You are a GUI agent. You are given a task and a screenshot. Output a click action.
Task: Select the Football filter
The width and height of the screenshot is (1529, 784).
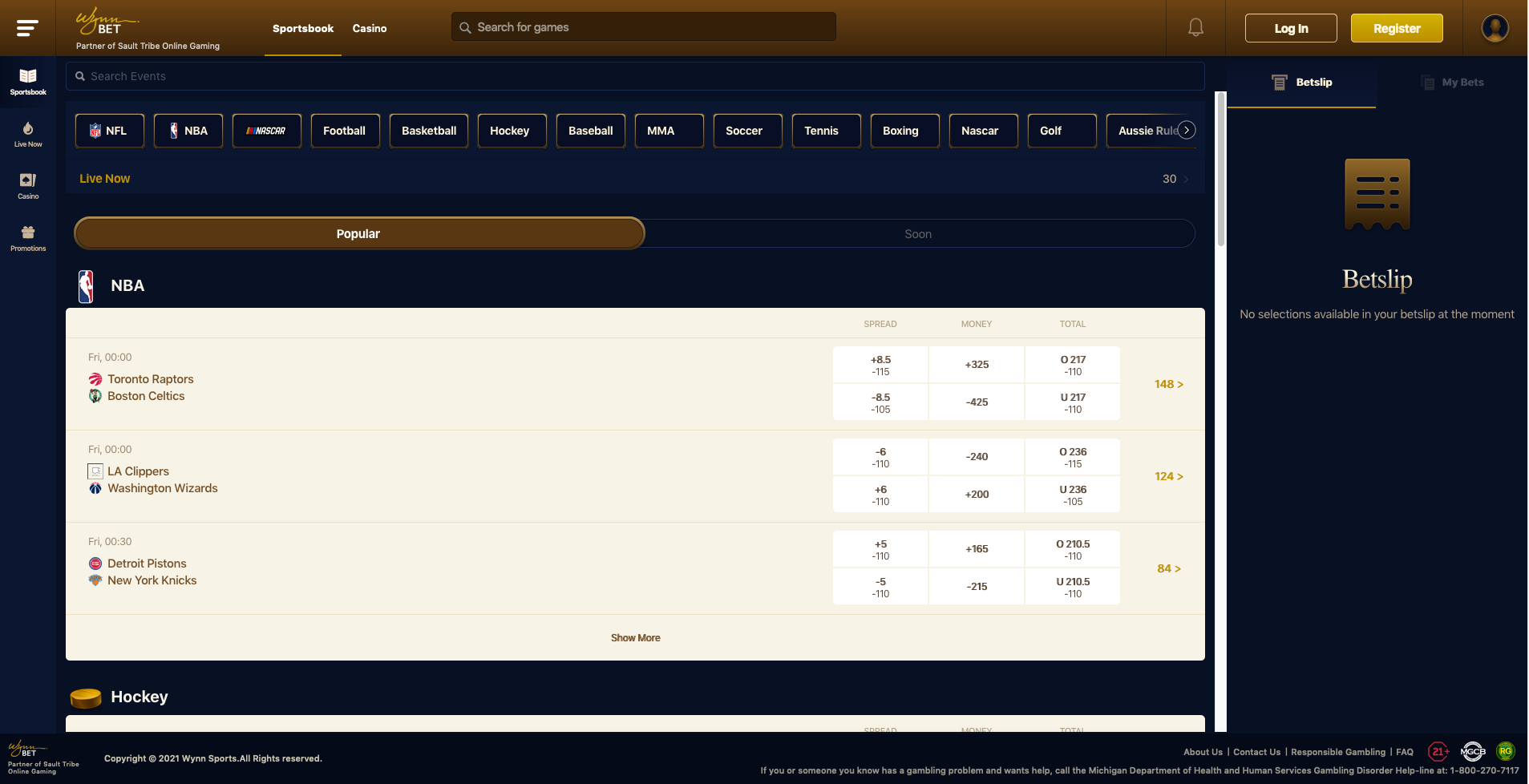(346, 131)
